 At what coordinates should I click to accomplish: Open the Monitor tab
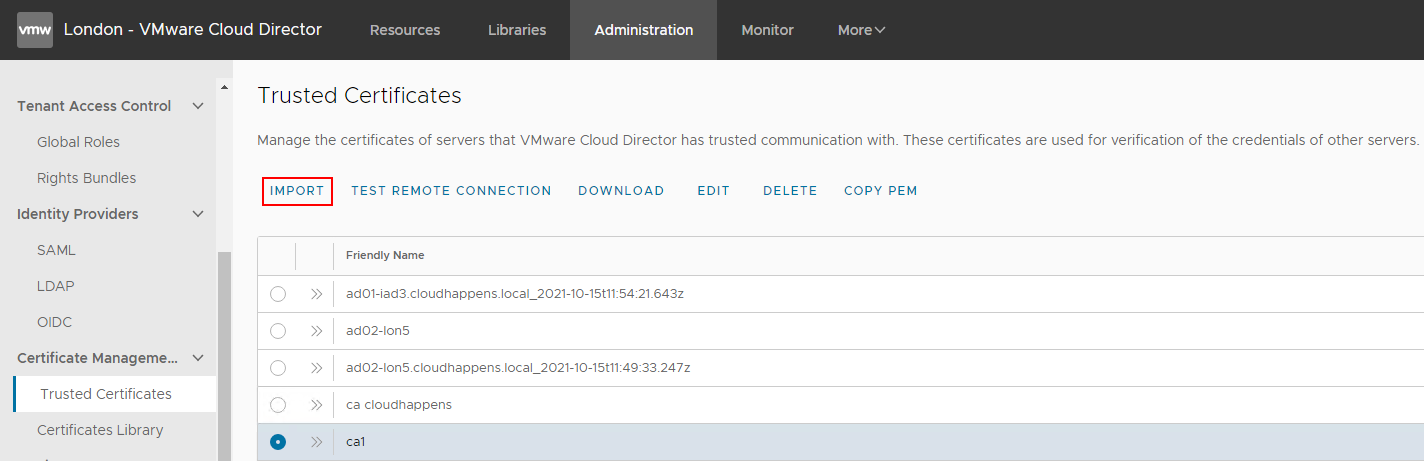(767, 30)
